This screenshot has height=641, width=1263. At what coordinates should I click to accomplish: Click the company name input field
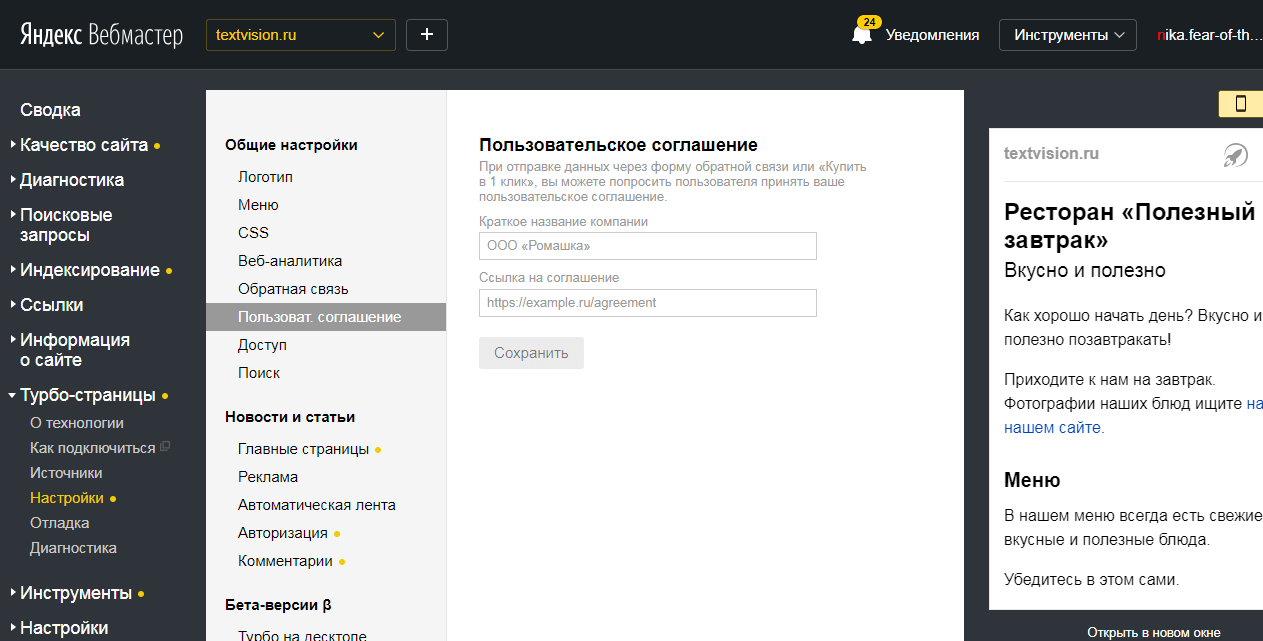click(x=647, y=245)
